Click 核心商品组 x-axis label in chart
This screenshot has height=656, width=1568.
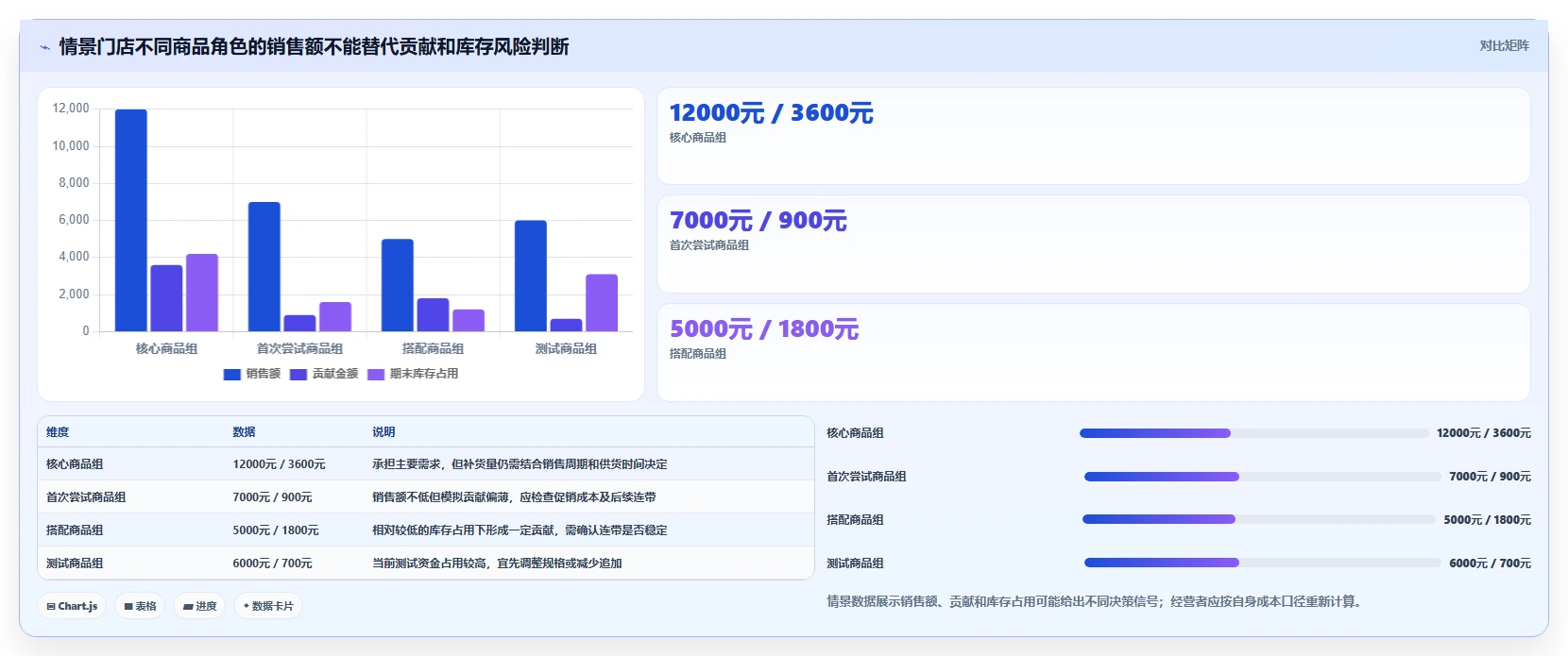pos(166,349)
